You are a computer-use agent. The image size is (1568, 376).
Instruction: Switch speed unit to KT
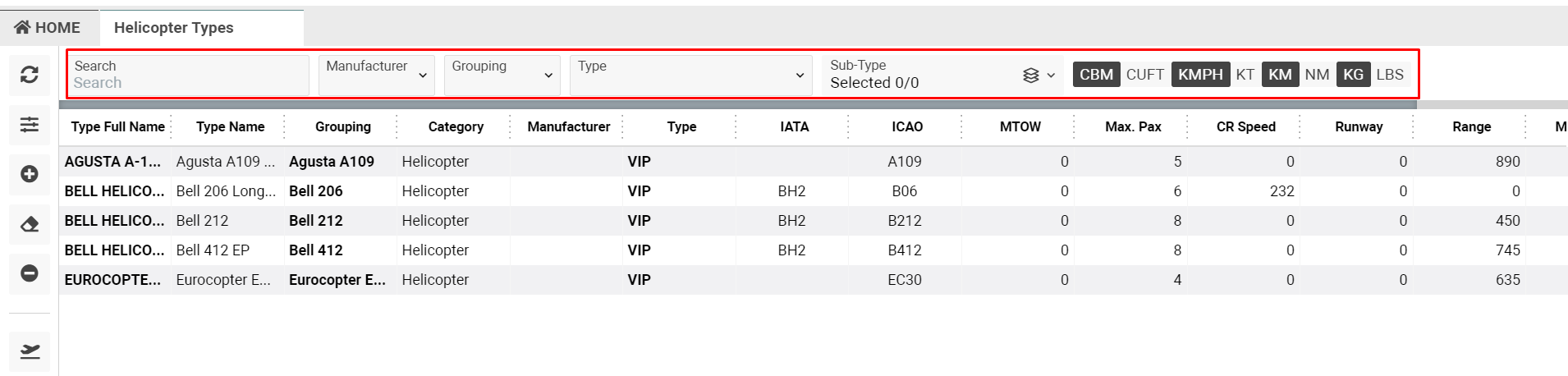tap(1245, 75)
